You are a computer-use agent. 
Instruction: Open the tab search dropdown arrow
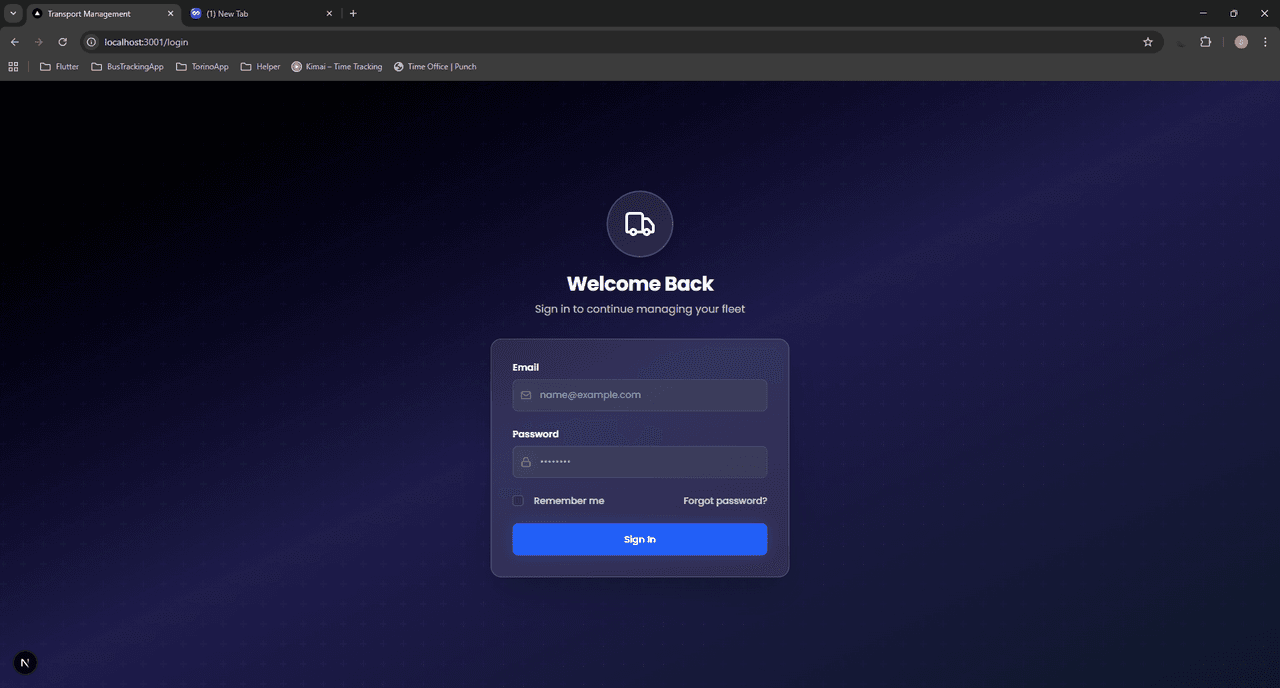click(13, 14)
